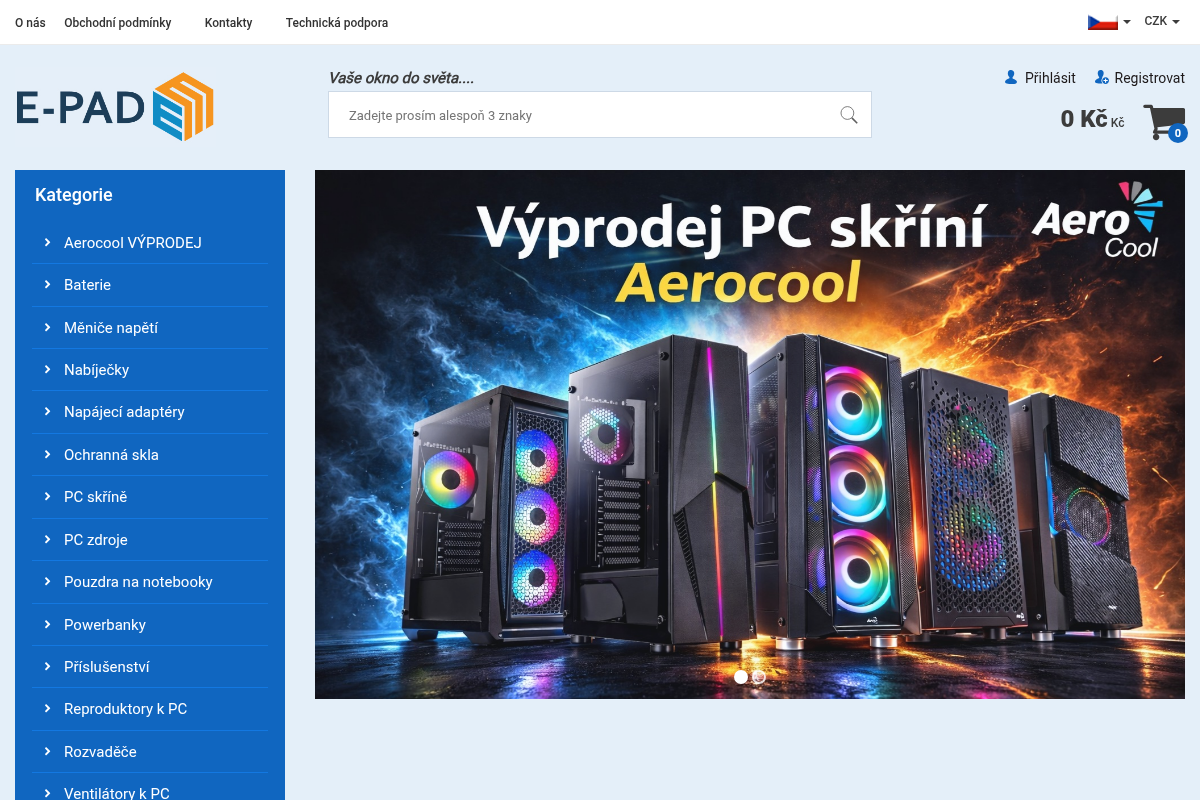This screenshot has height=800, width=1200.
Task: Click the Přihlásit user icon
Action: pyautogui.click(x=1011, y=78)
